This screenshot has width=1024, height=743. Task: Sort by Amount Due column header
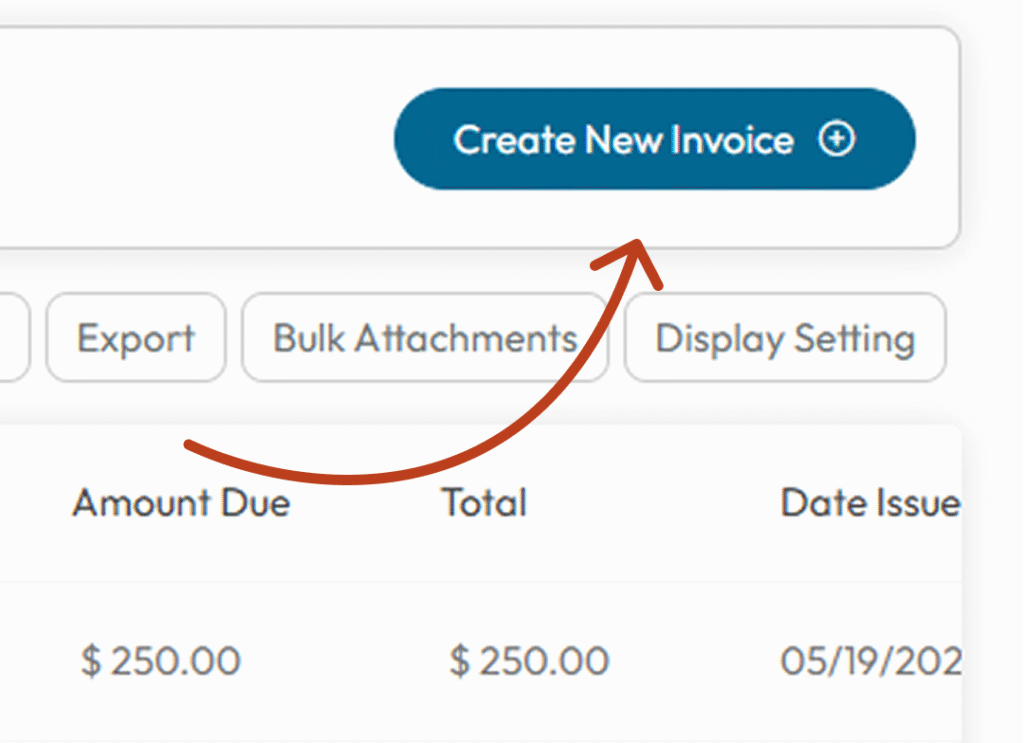(x=182, y=503)
